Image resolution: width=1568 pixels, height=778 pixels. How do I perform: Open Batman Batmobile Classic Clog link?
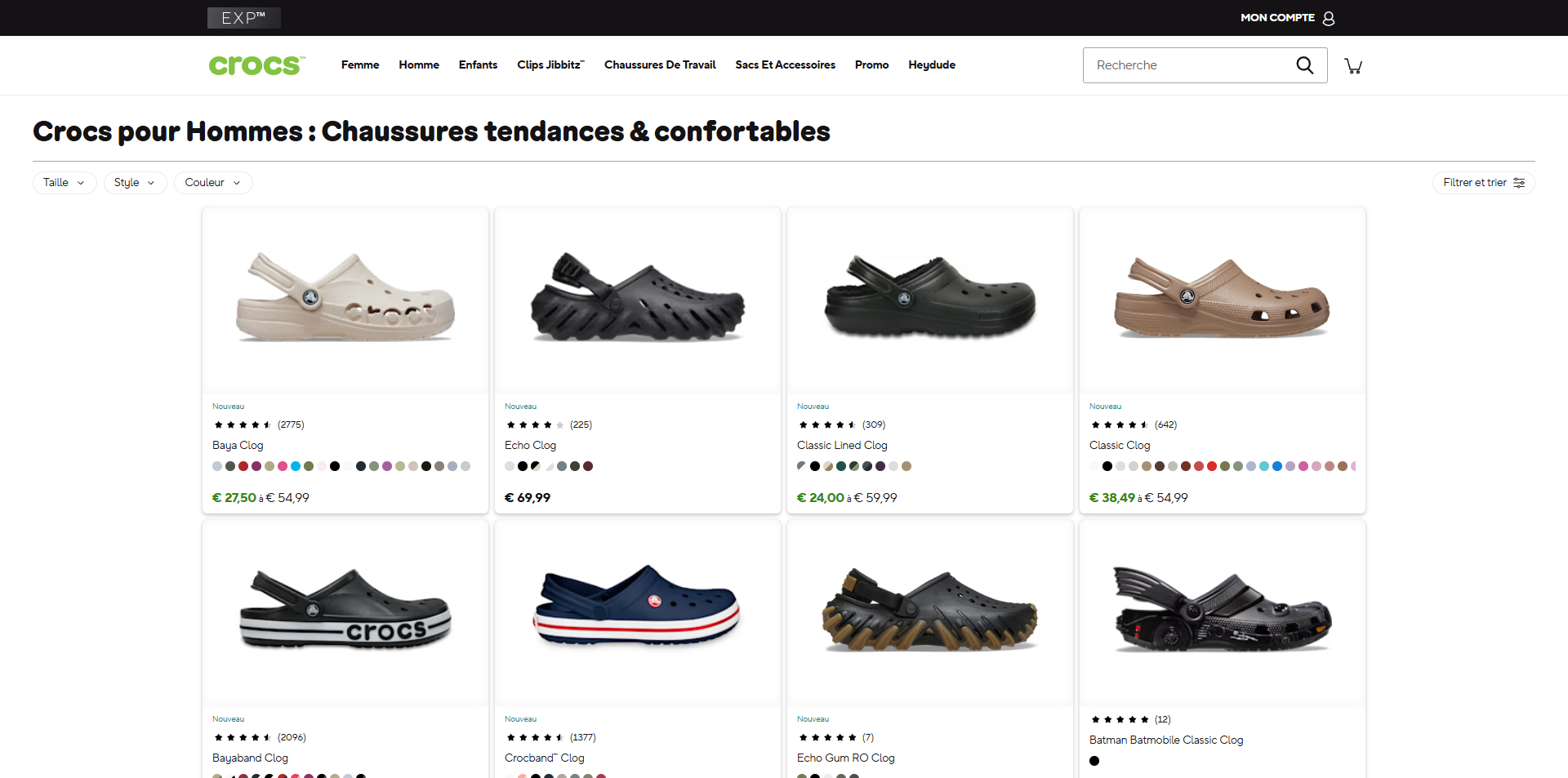coord(1166,740)
